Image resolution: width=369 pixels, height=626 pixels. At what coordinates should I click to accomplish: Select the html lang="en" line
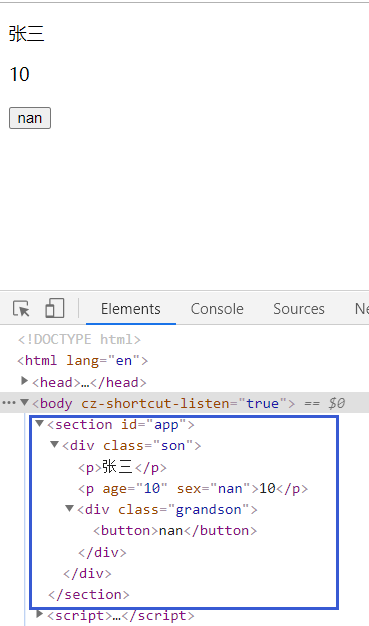83,361
